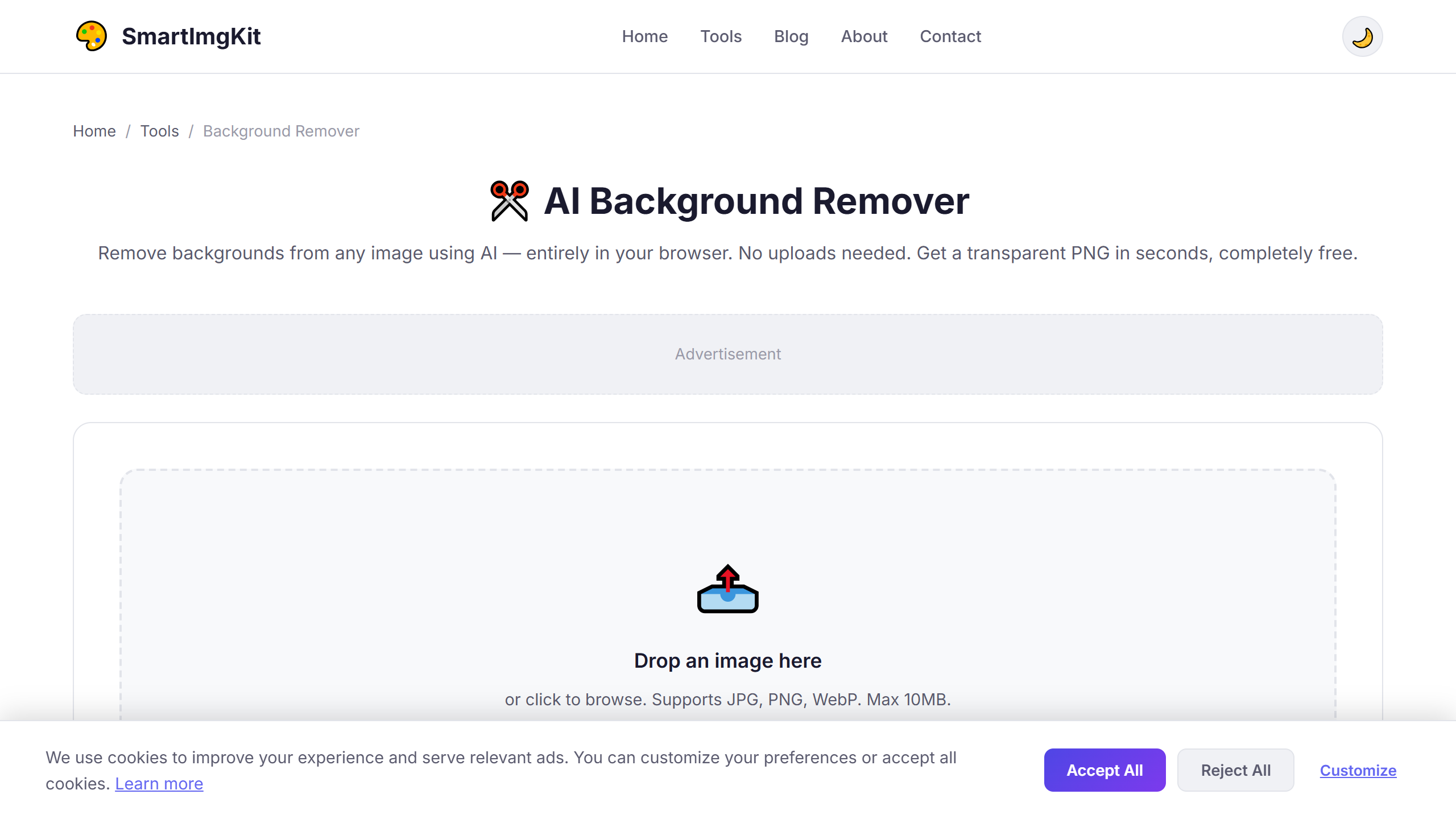Click the Advertisement placeholder banner
Image resolution: width=1456 pixels, height=819 pixels.
[x=728, y=354]
